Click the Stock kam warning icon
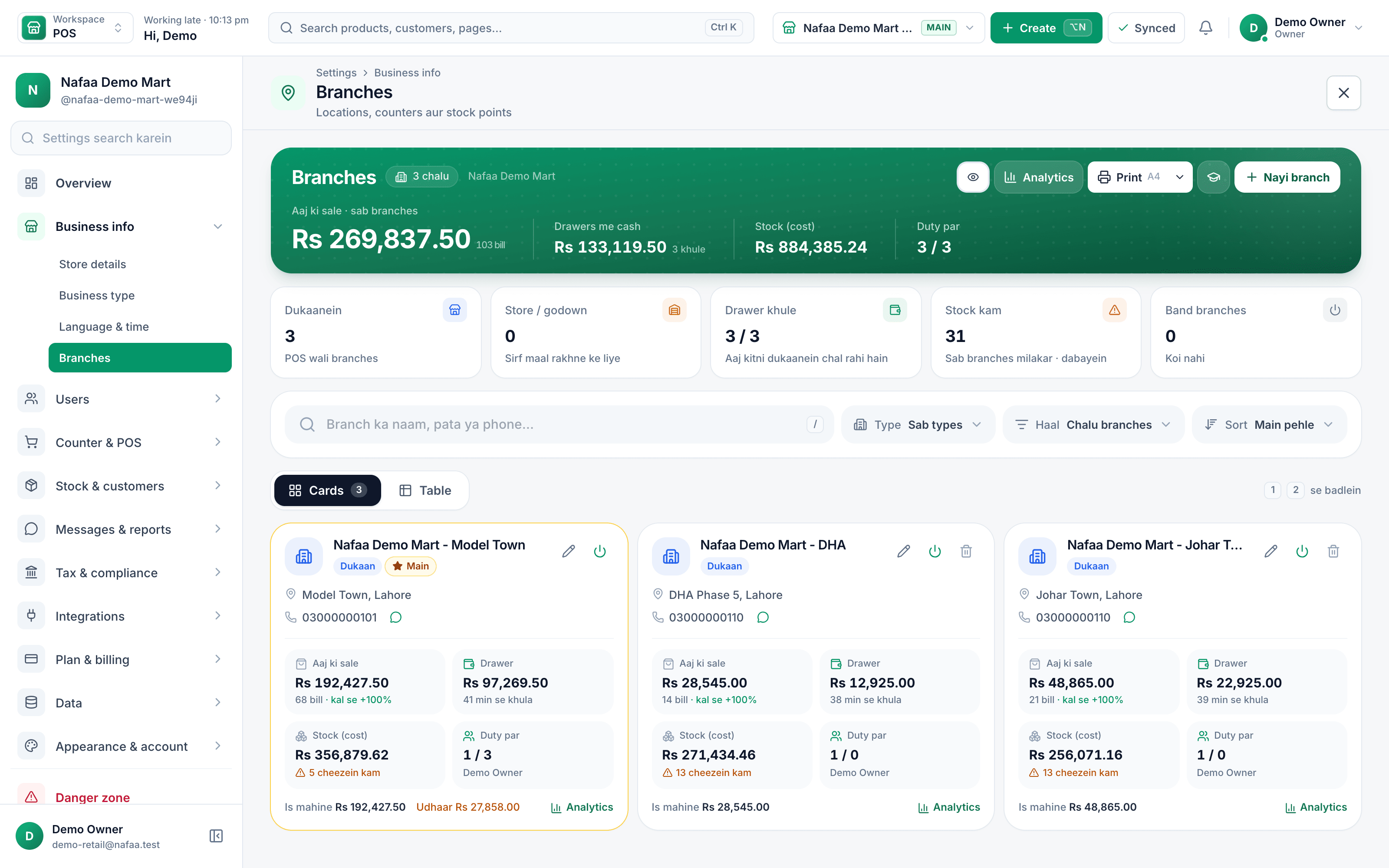Viewport: 1389px width, 868px height. tap(1114, 310)
